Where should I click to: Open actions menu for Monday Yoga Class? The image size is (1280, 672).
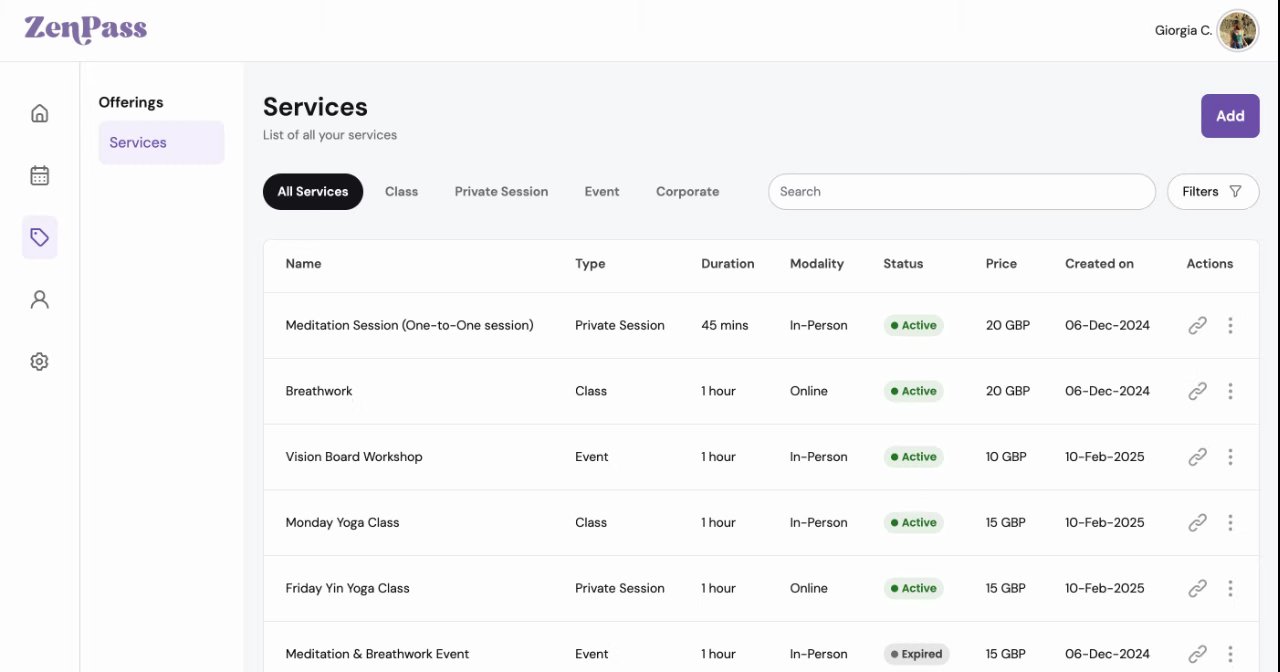[x=1230, y=522]
